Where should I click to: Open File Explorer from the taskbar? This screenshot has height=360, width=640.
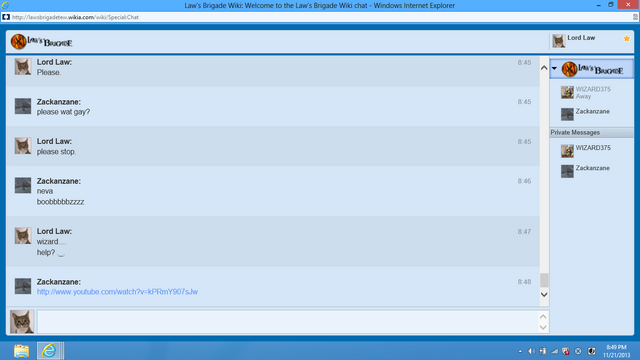pos(21,351)
